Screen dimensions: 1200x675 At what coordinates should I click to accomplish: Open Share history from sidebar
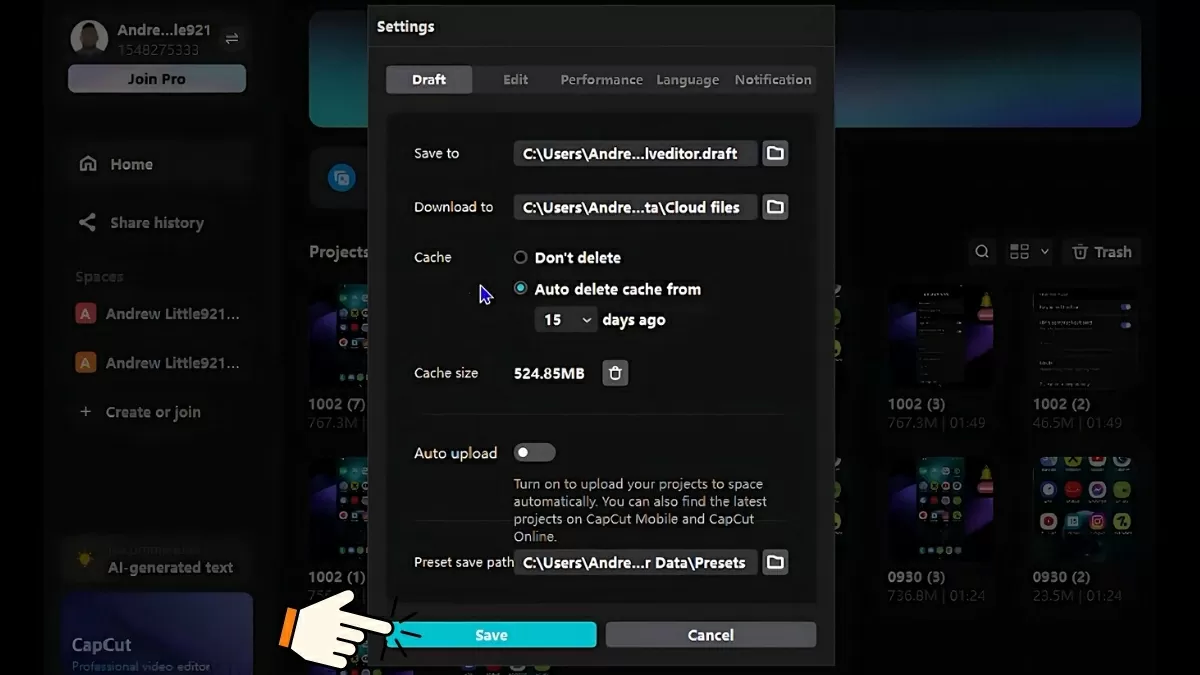[156, 223]
